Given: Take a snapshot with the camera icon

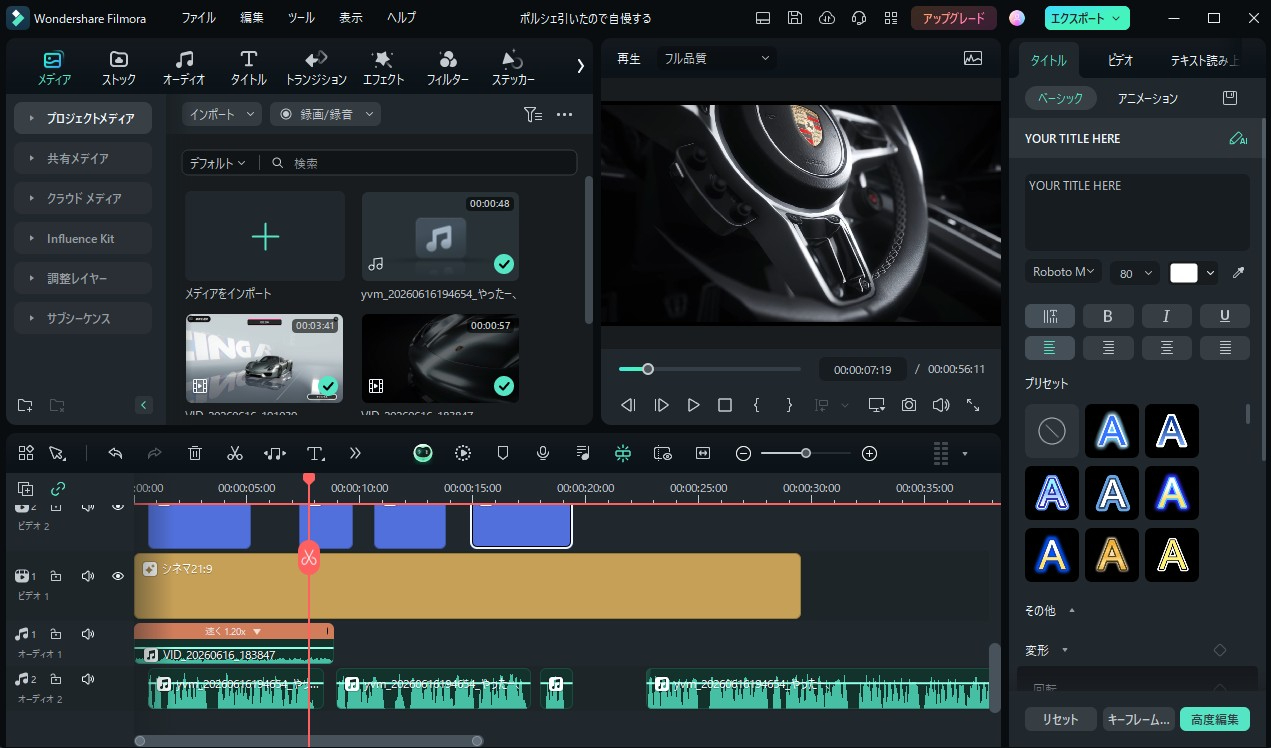Looking at the screenshot, I should [x=909, y=405].
